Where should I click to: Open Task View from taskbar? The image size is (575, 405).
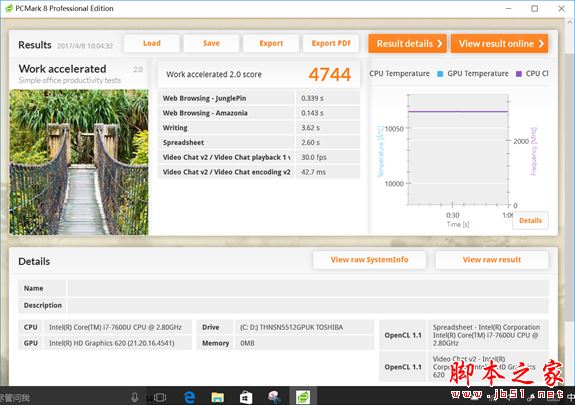point(160,397)
